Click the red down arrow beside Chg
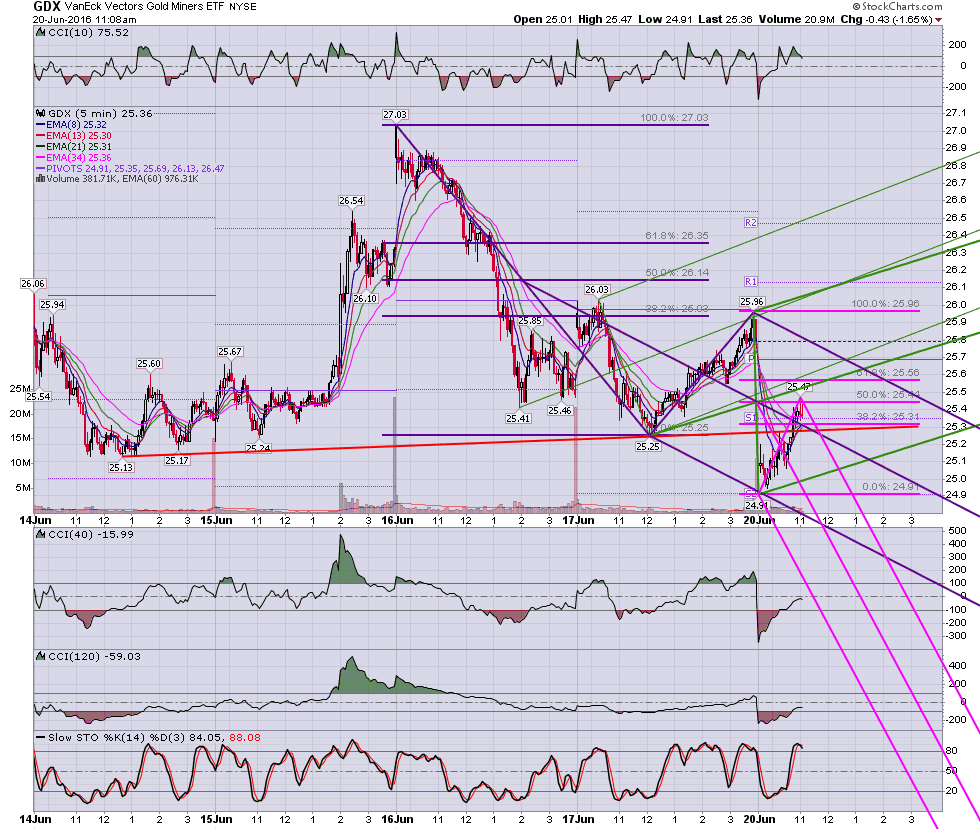980x833 pixels. coord(939,20)
